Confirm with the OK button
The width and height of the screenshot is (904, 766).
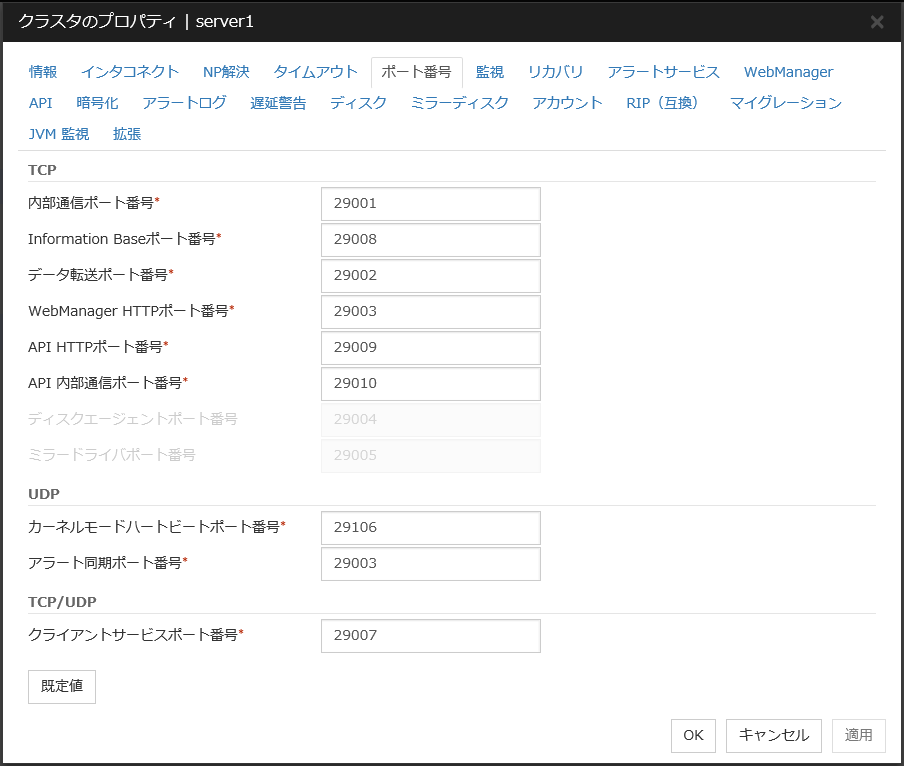(693, 735)
